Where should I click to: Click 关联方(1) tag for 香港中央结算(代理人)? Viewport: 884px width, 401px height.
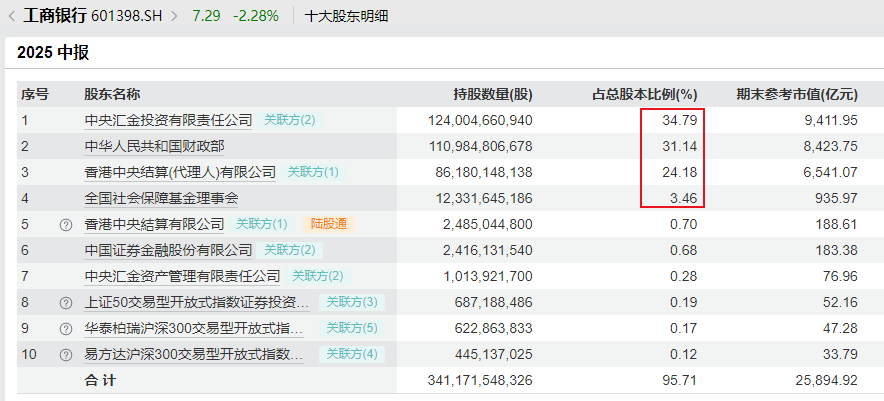[313, 172]
